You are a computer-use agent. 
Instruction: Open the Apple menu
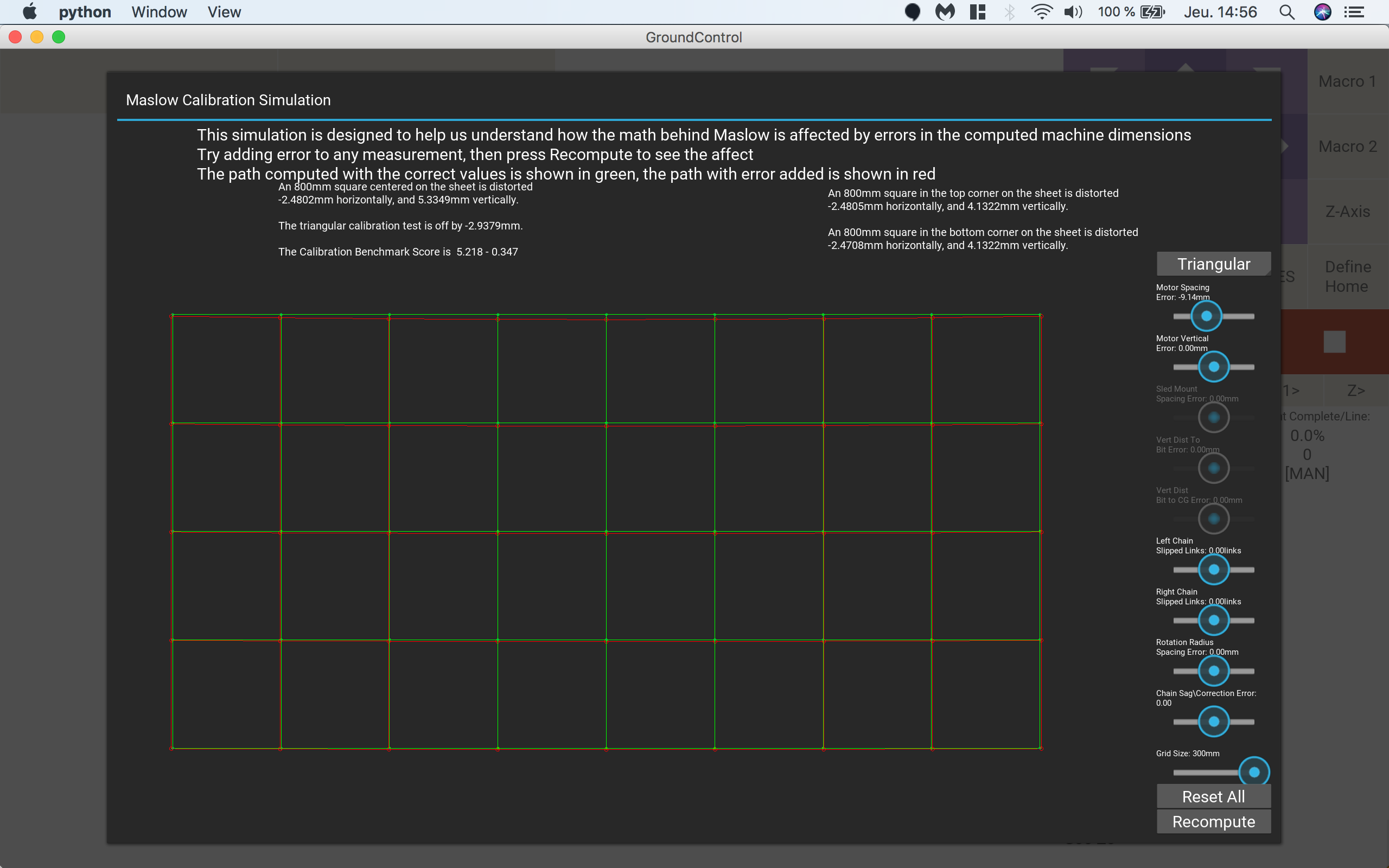29,12
